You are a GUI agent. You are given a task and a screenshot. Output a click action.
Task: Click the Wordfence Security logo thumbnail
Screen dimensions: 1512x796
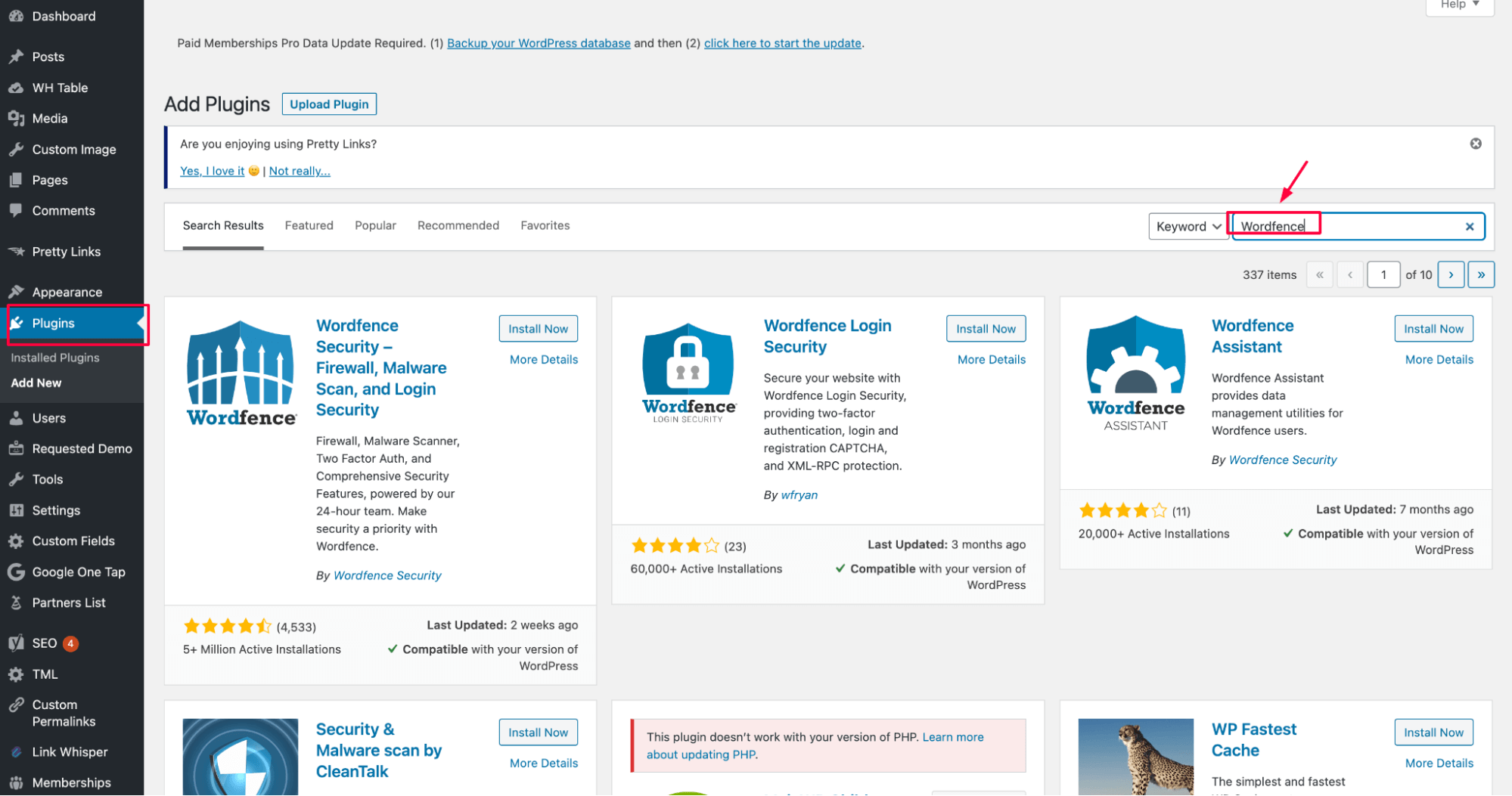pyautogui.click(x=241, y=373)
